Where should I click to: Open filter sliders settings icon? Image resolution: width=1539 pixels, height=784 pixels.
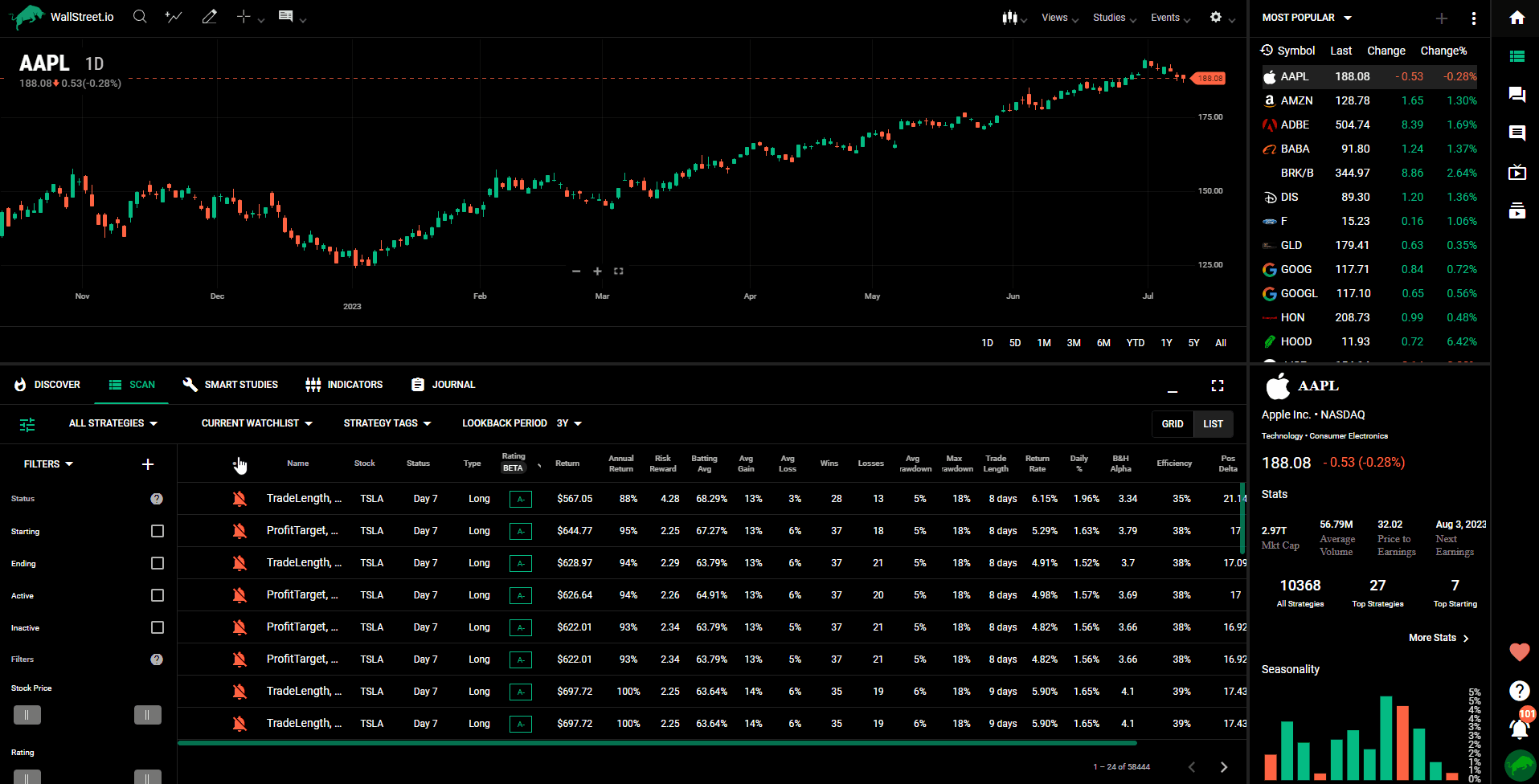point(27,424)
